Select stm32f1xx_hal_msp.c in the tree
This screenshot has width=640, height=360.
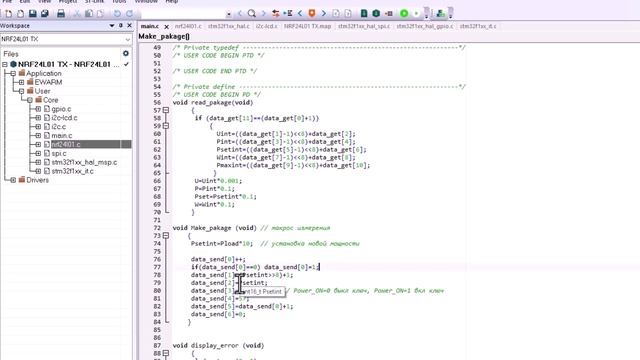click(84, 162)
